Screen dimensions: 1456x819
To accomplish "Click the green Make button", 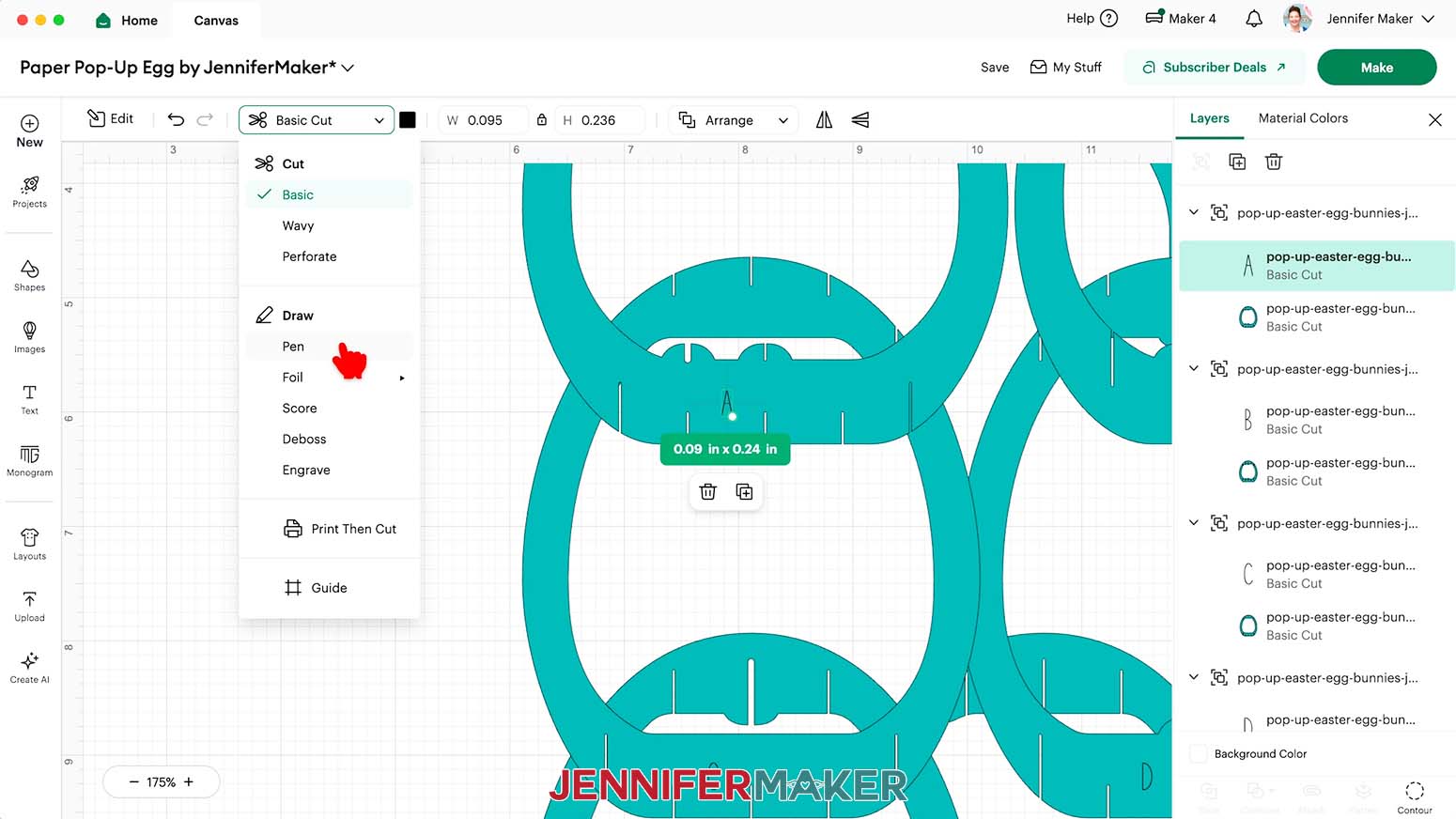I will click(1376, 68).
